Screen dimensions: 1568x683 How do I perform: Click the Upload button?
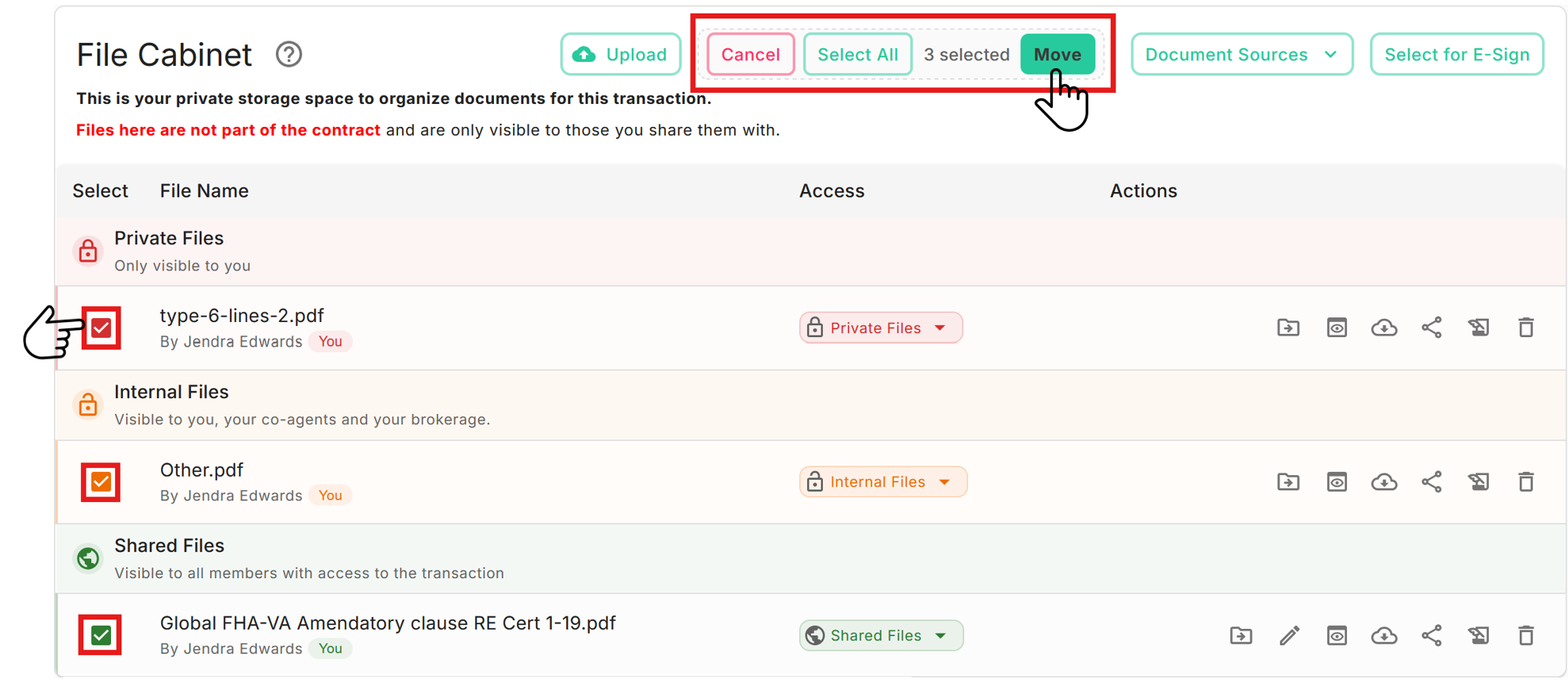pyautogui.click(x=621, y=55)
